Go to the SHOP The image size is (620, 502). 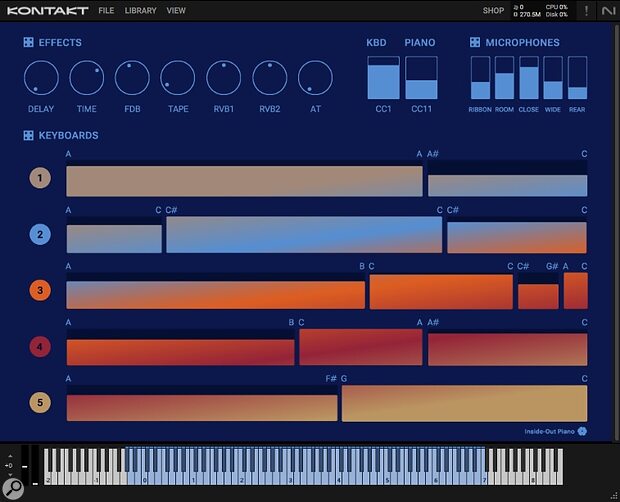(493, 11)
